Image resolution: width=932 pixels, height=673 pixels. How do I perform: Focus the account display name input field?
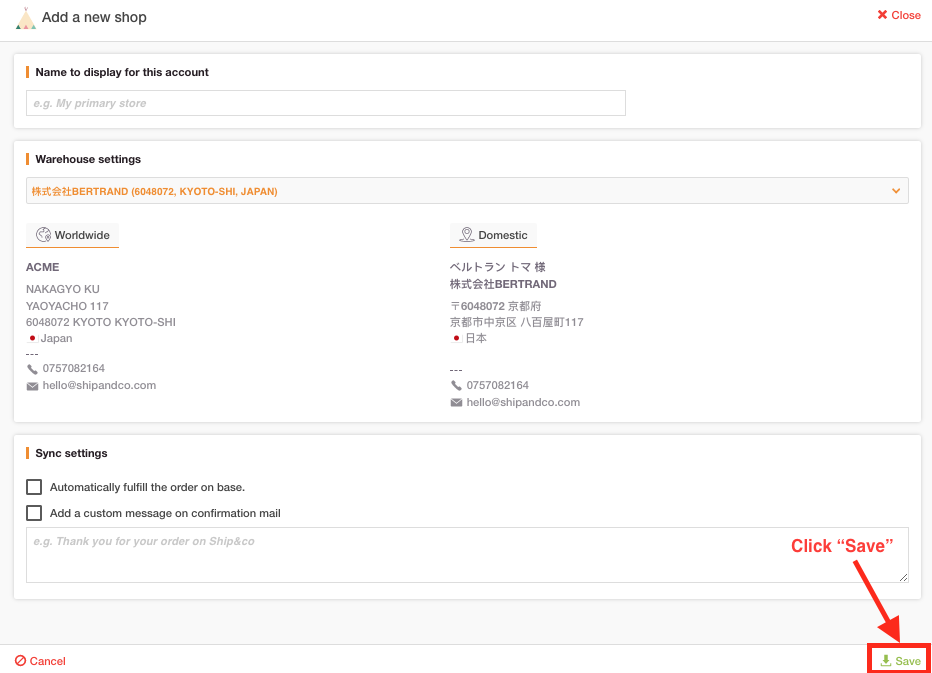click(x=326, y=103)
